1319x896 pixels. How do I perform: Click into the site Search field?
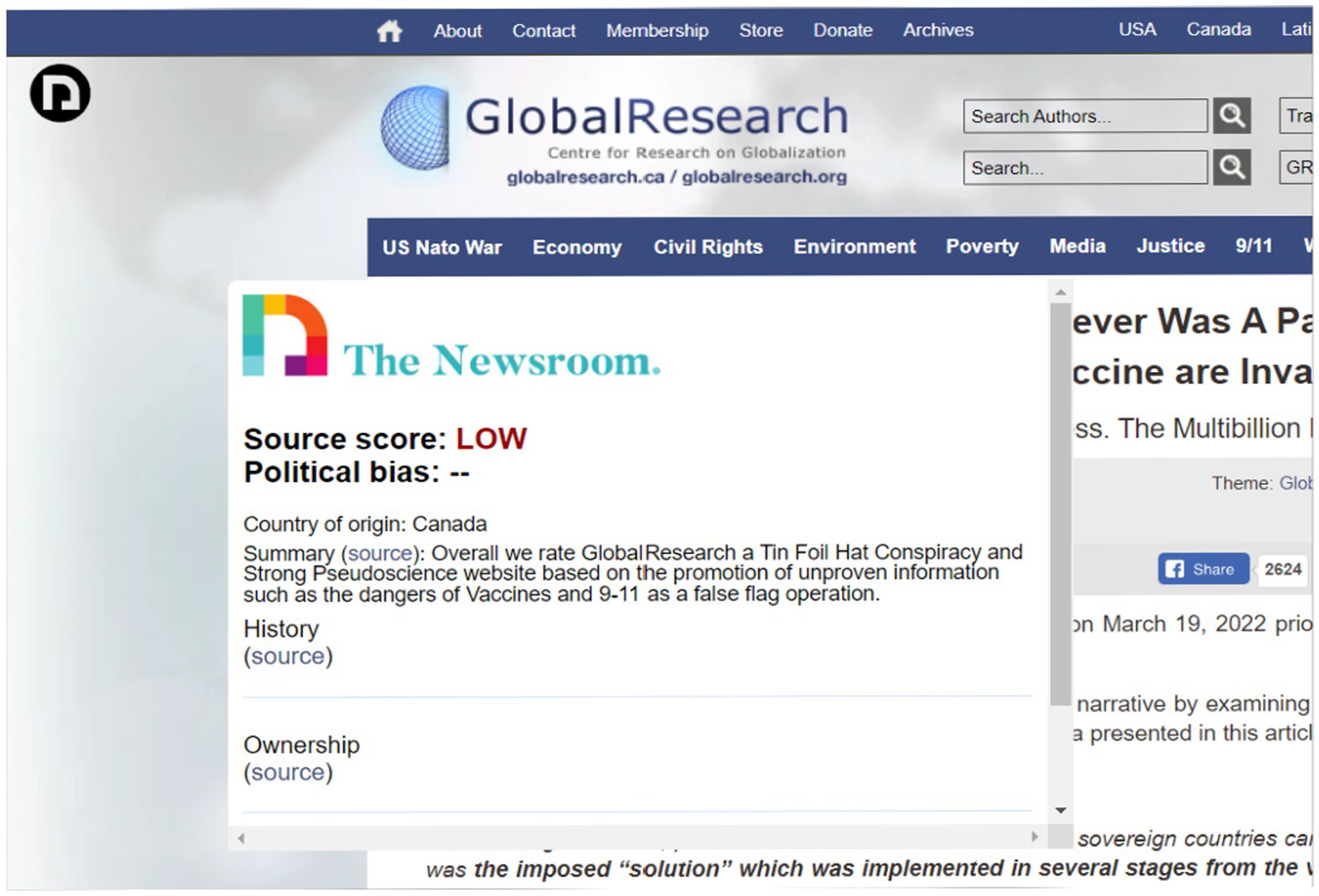coord(1085,168)
